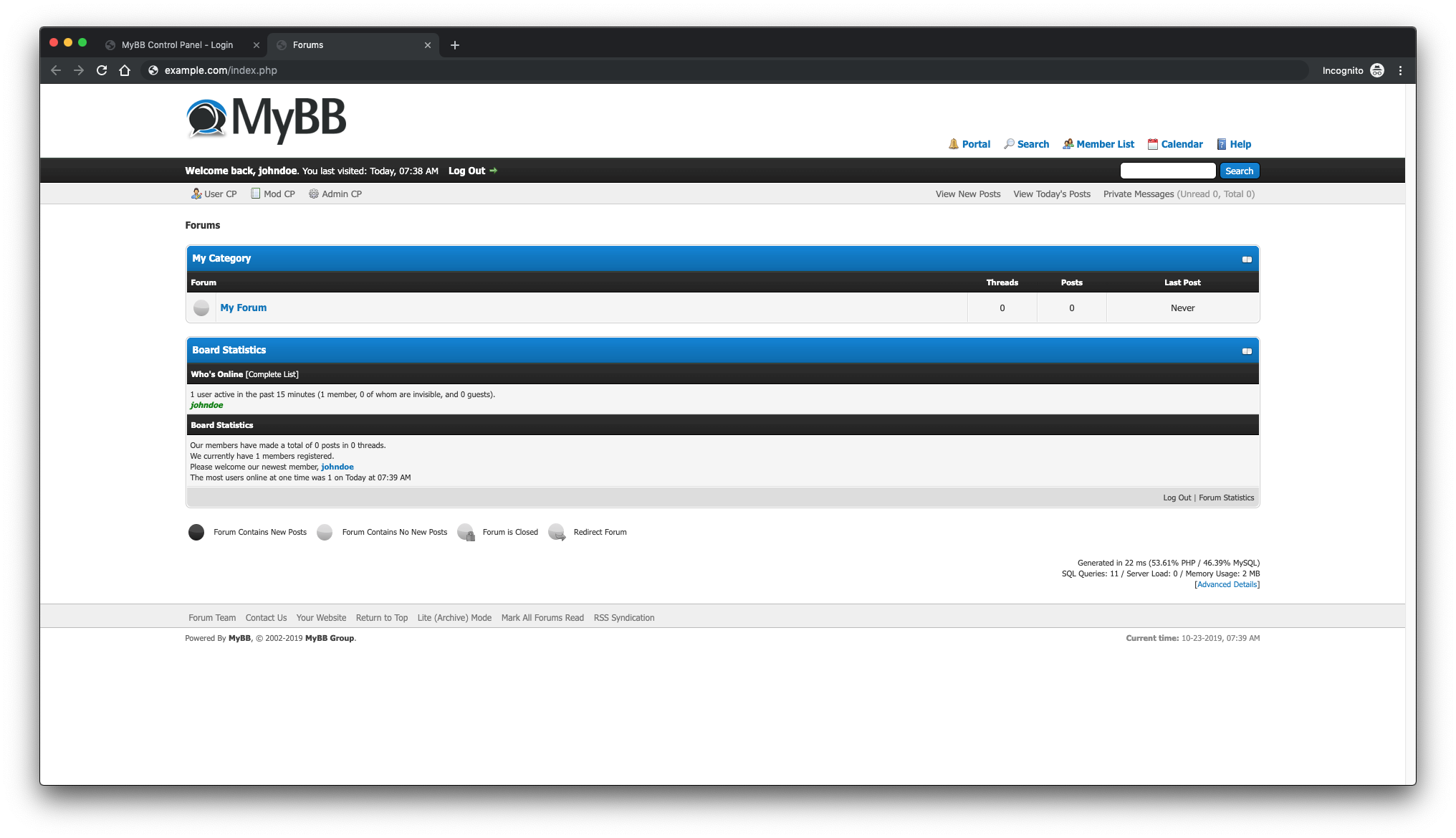The width and height of the screenshot is (1456, 838).
Task: Toggle collapse My Category section
Action: tap(1247, 259)
